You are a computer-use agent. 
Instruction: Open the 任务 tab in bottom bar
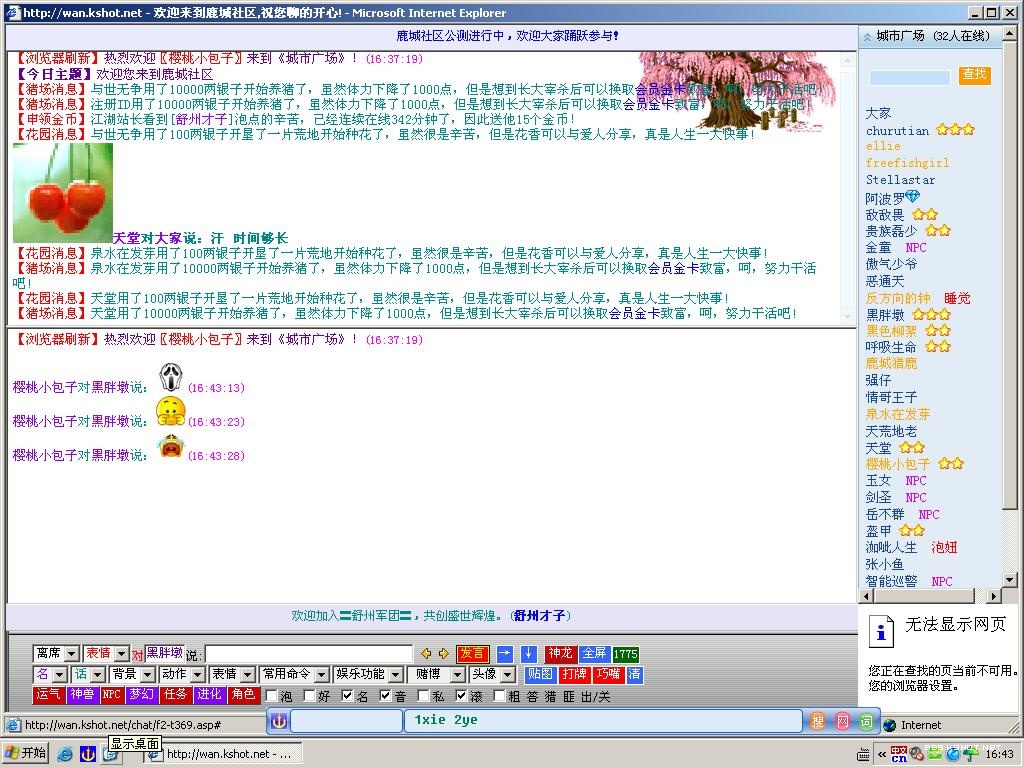176,694
